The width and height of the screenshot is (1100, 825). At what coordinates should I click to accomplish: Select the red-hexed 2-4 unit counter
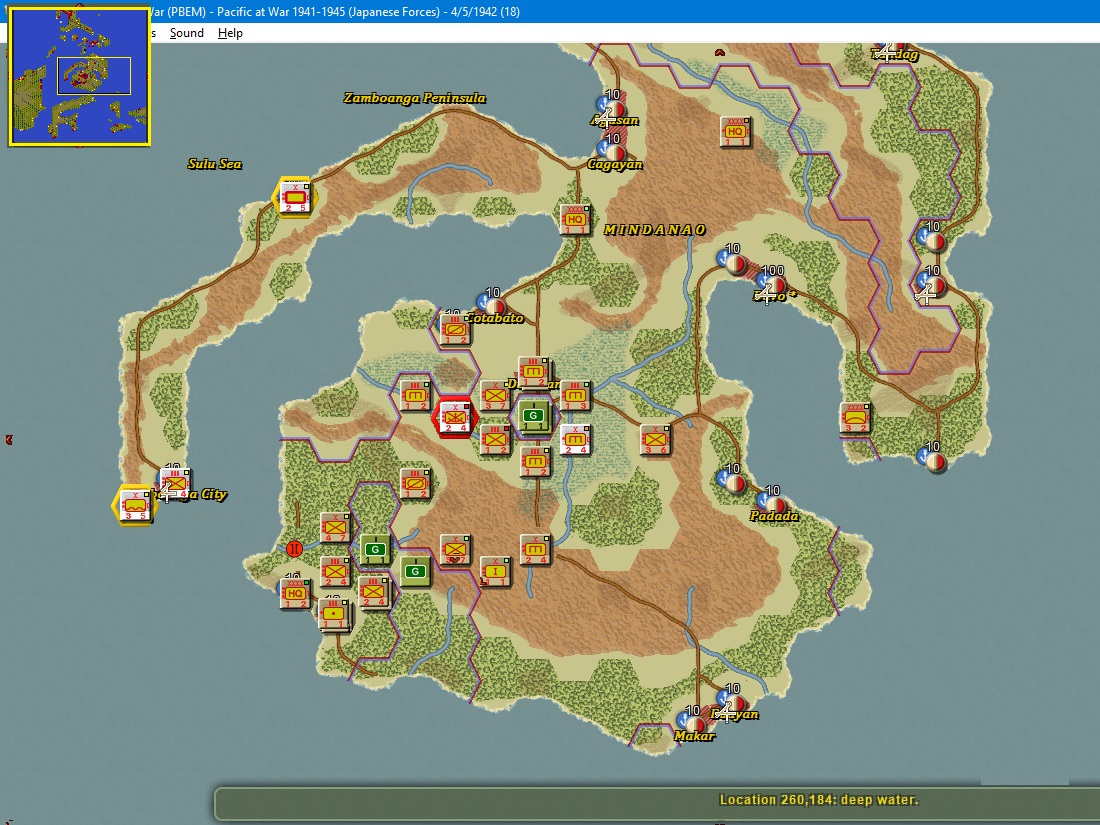click(455, 418)
